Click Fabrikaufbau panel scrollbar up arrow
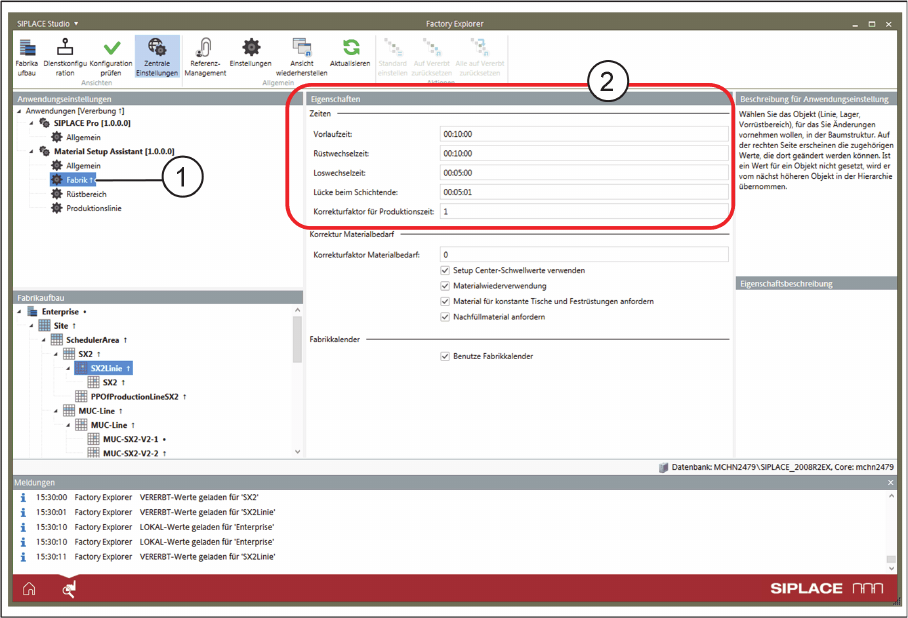The height and width of the screenshot is (618, 908). tap(297, 310)
